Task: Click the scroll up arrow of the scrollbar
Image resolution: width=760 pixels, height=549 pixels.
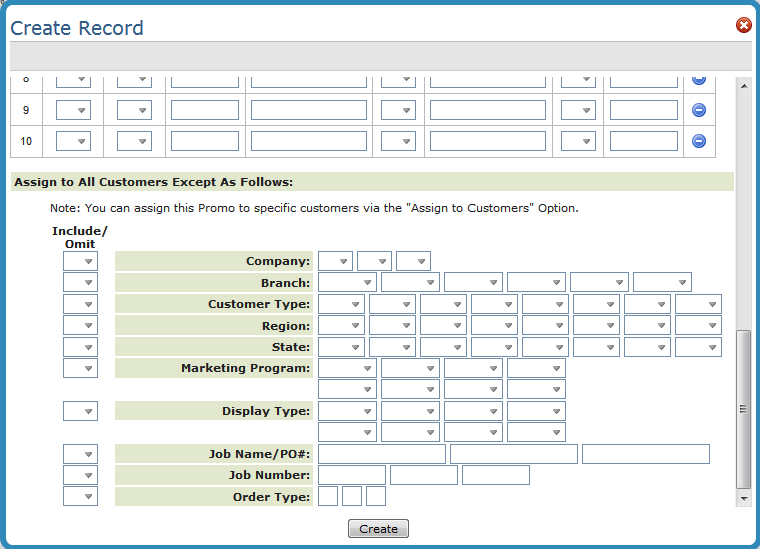Action: pos(743,87)
